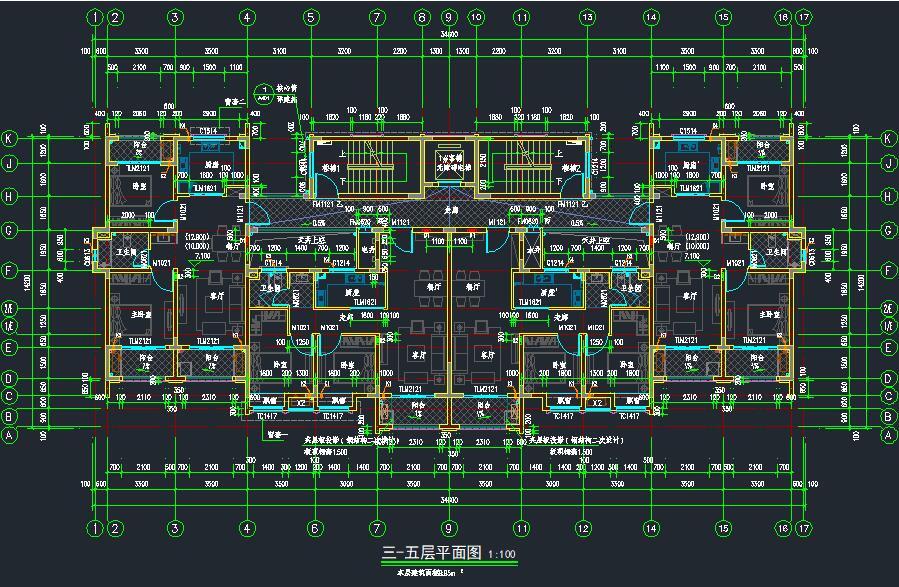Select the drawing title 三-五层平面图
899x587 pixels.
[432, 553]
